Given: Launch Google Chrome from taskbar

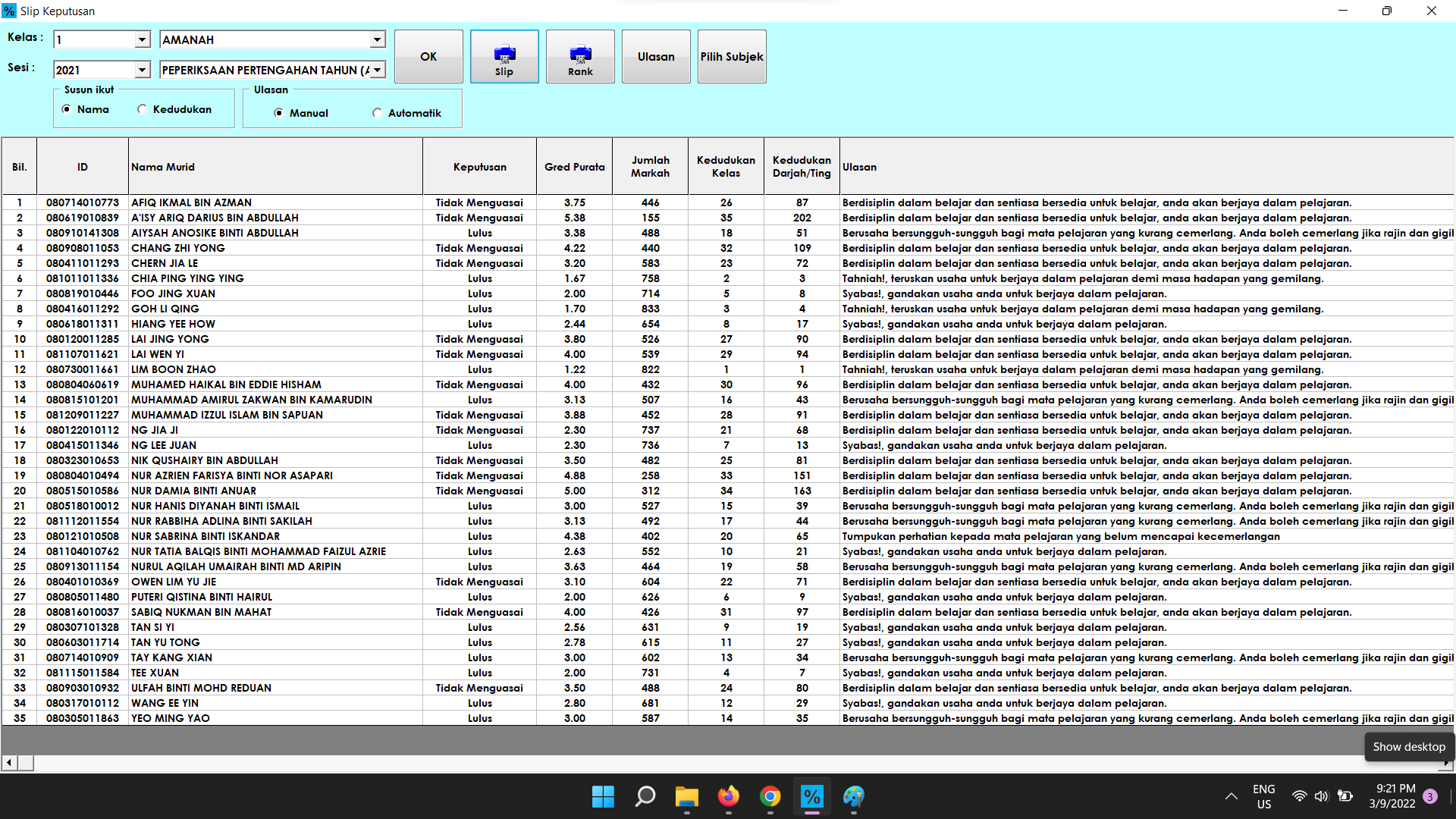Looking at the screenshot, I should click(770, 797).
